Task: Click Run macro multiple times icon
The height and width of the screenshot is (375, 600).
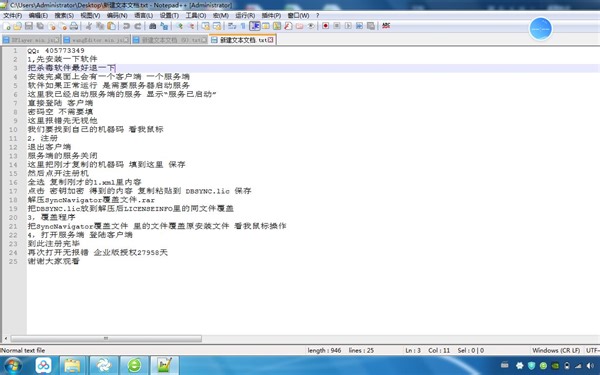Action: (x=359, y=26)
